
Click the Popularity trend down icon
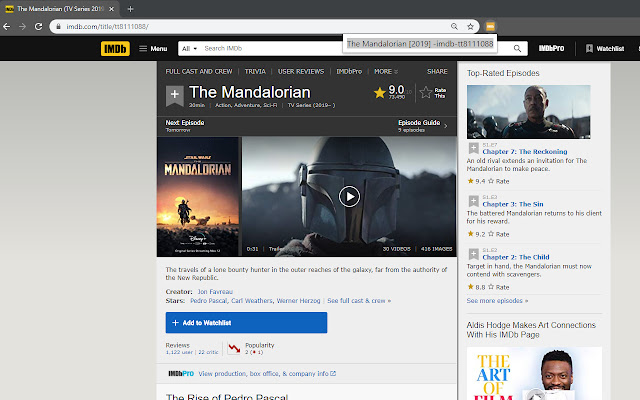click(234, 348)
